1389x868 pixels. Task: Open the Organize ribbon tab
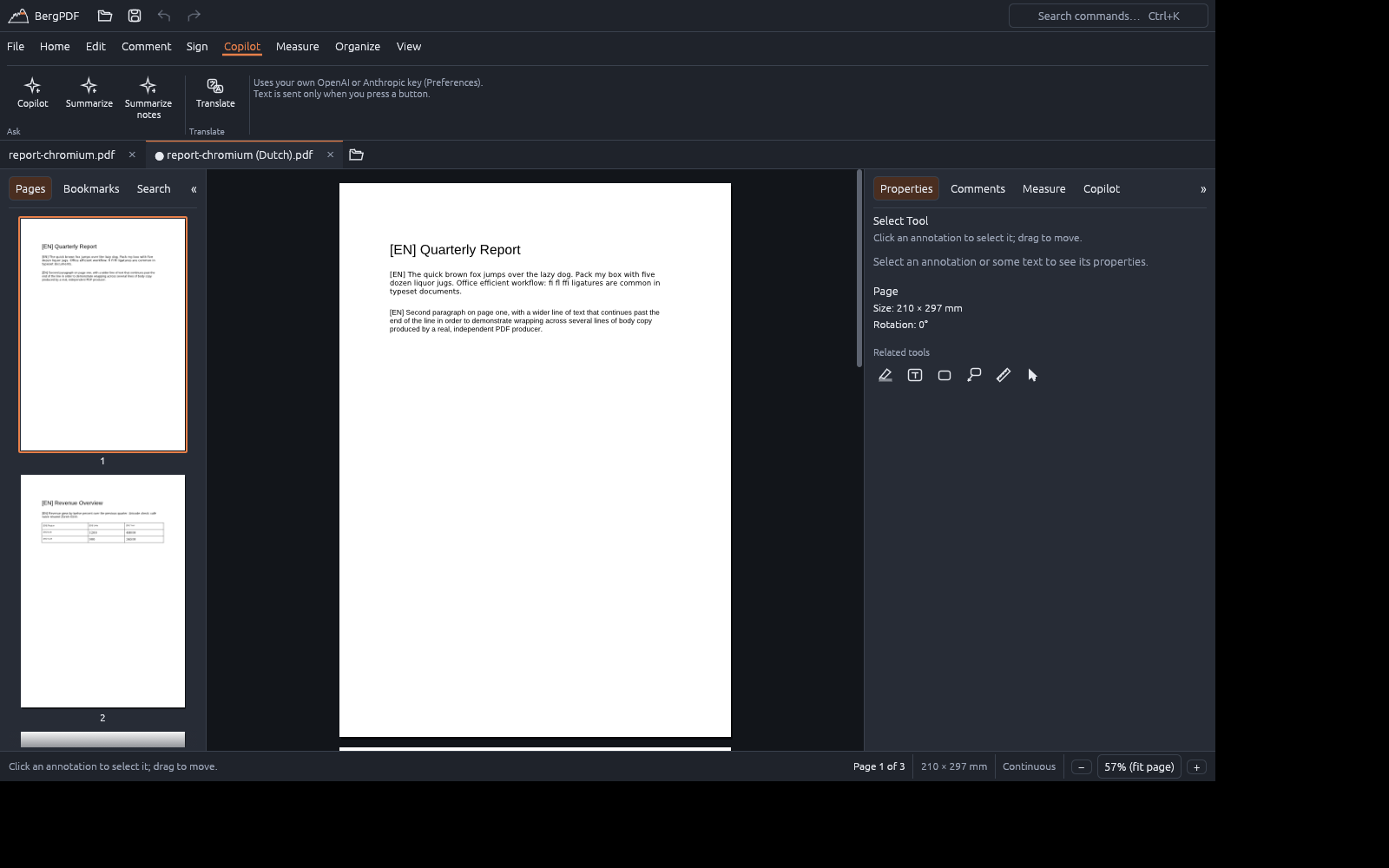coord(358,46)
